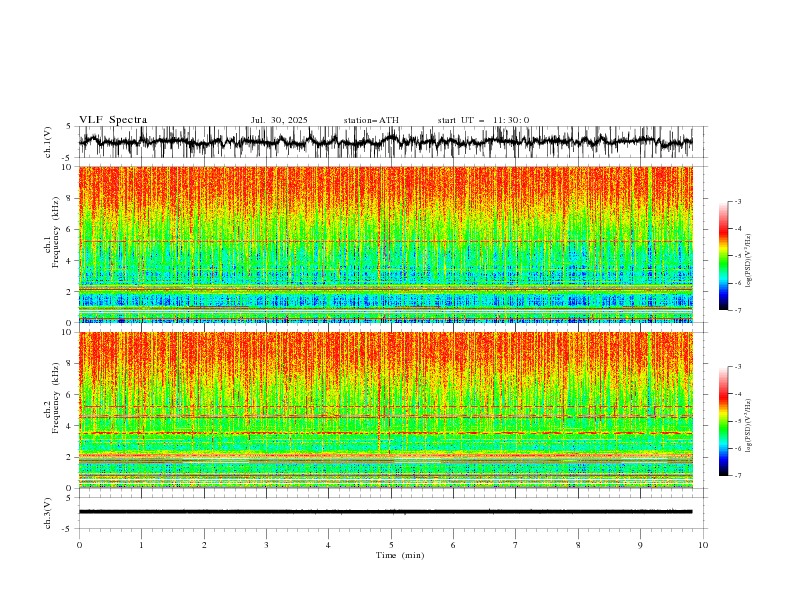
Task: Click the time axis tick label '10'
Action: [703, 545]
